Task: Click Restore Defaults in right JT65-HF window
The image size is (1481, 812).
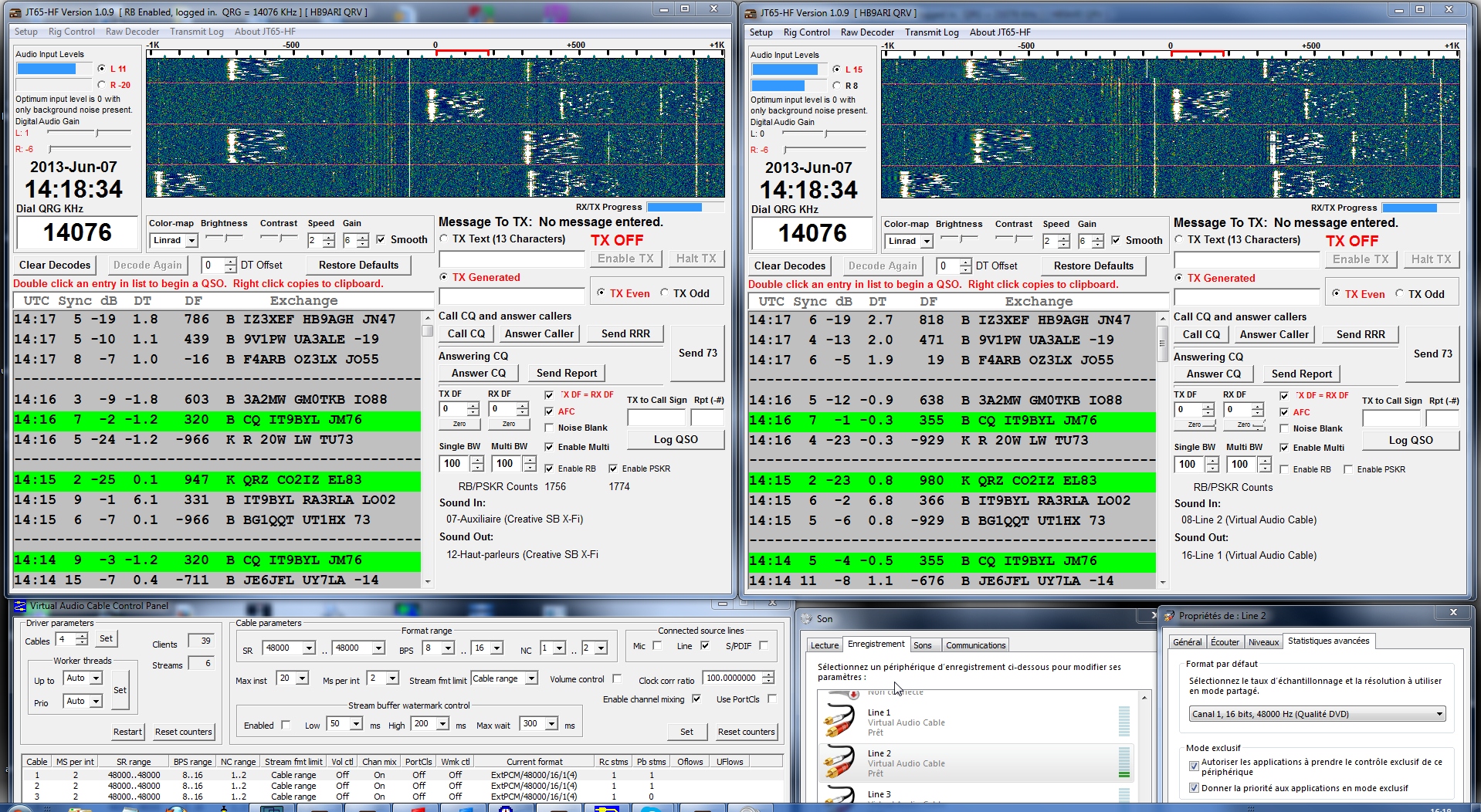Action: (1093, 266)
